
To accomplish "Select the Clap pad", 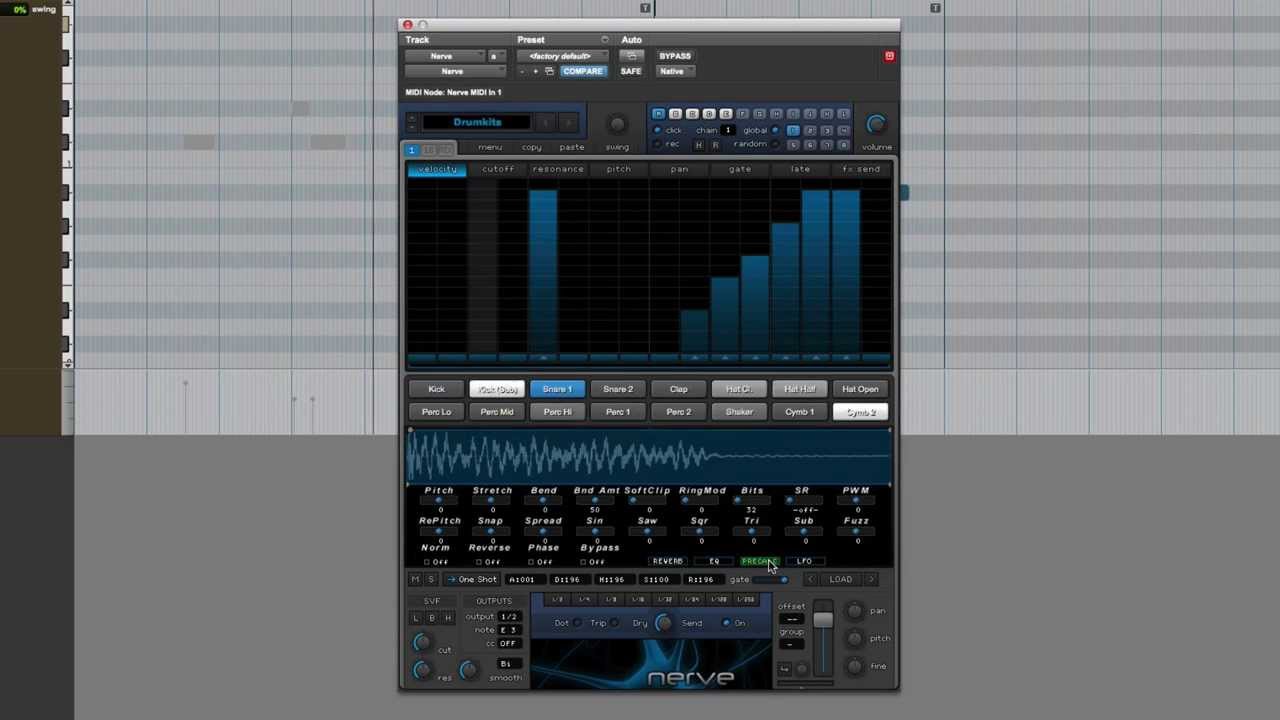I will click(x=678, y=389).
